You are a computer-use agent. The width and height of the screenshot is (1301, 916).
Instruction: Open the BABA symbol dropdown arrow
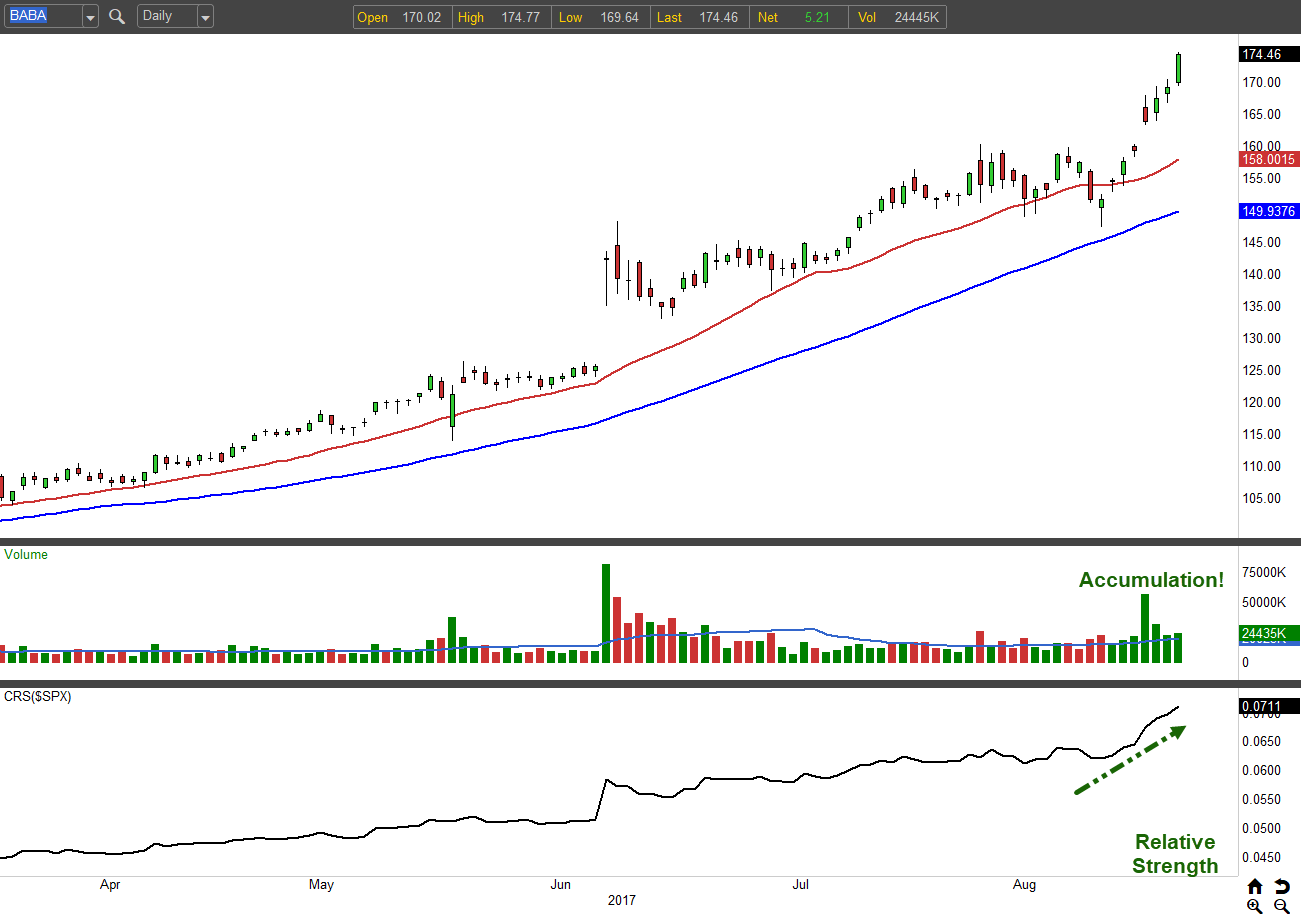click(x=90, y=17)
